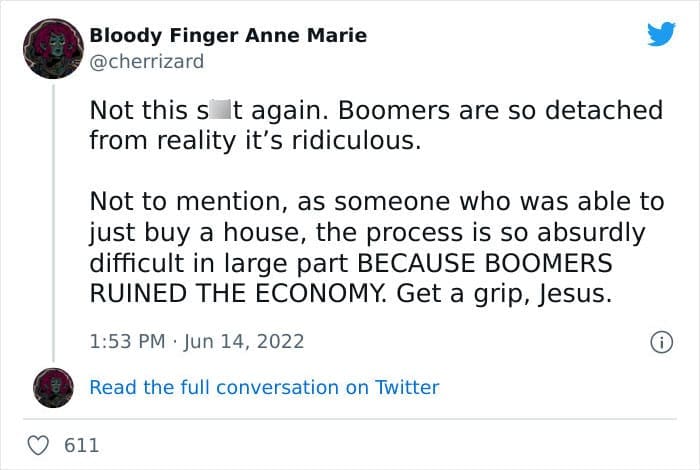Open the tweet info icon
The height and width of the screenshot is (470, 700).
coord(660,342)
